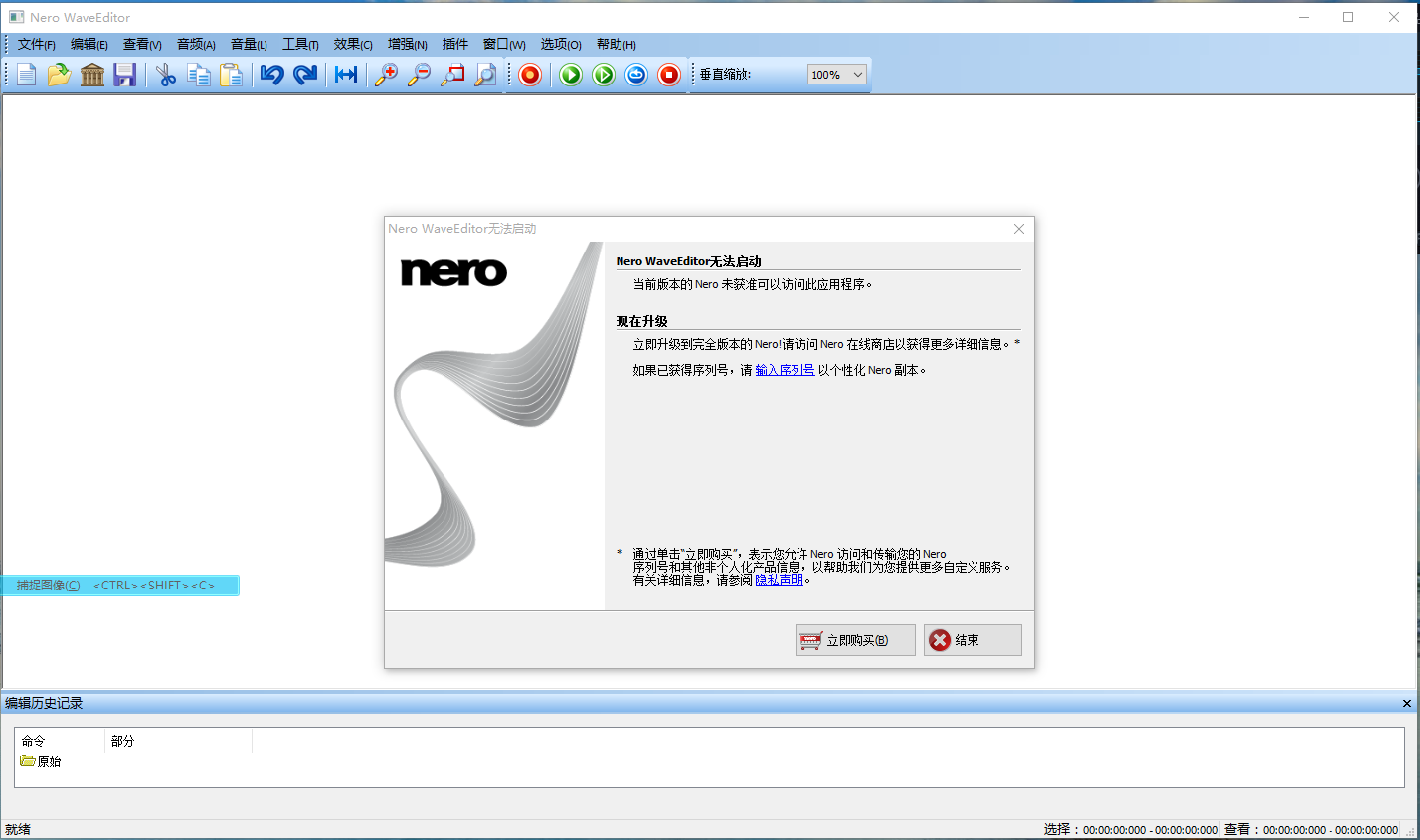The height and width of the screenshot is (840, 1420).
Task: Select the 原始 folder entry in history
Action: pyautogui.click(x=41, y=761)
